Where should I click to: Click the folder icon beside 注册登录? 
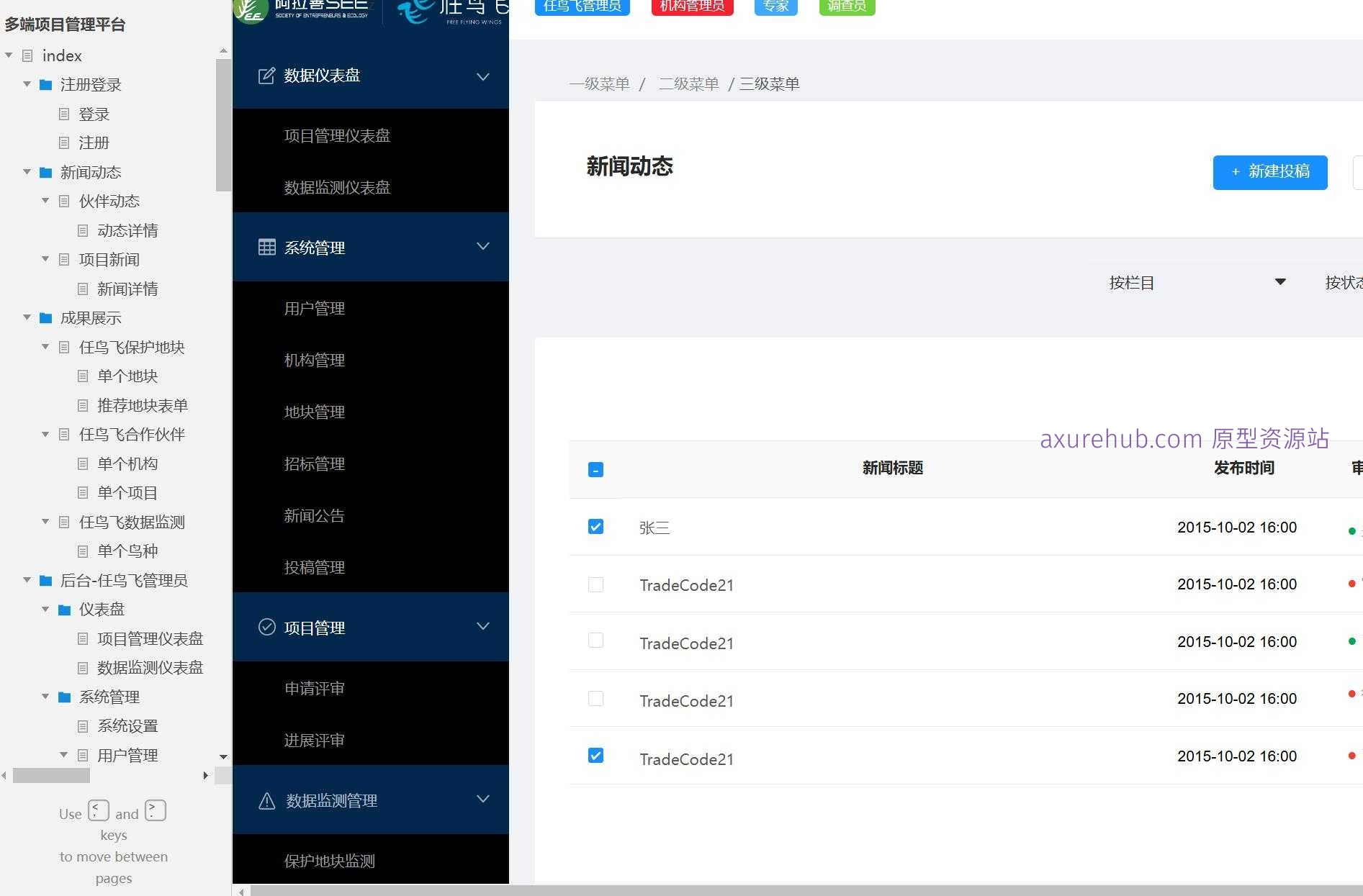[45, 85]
